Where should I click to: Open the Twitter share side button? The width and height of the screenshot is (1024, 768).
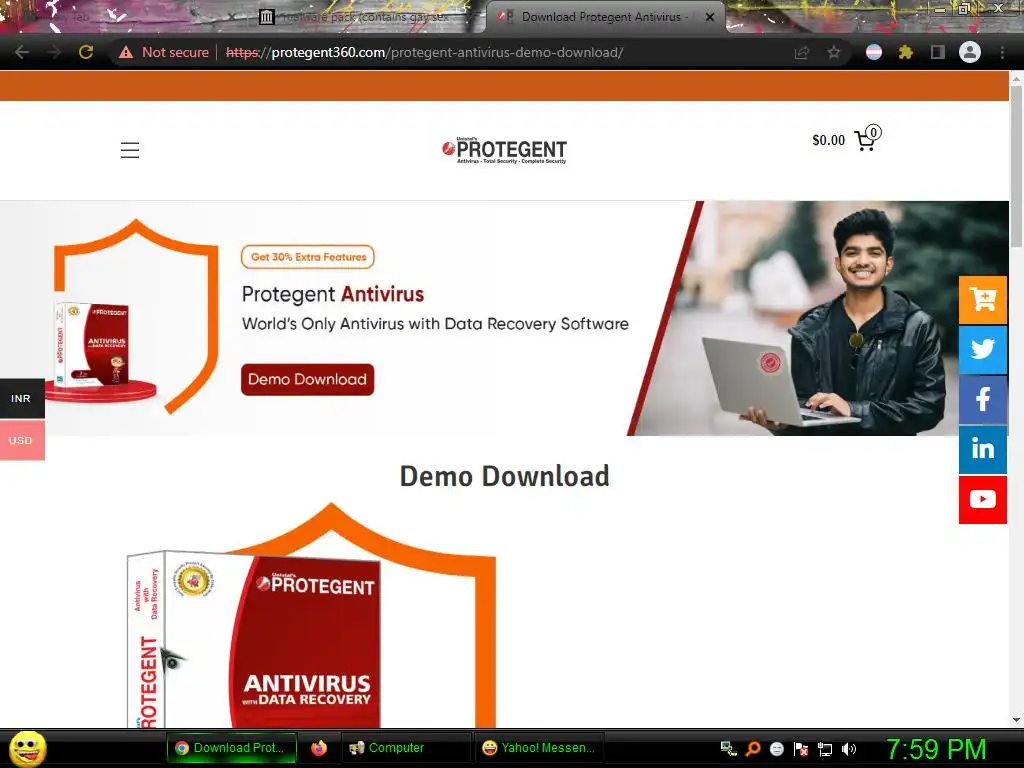(983, 349)
